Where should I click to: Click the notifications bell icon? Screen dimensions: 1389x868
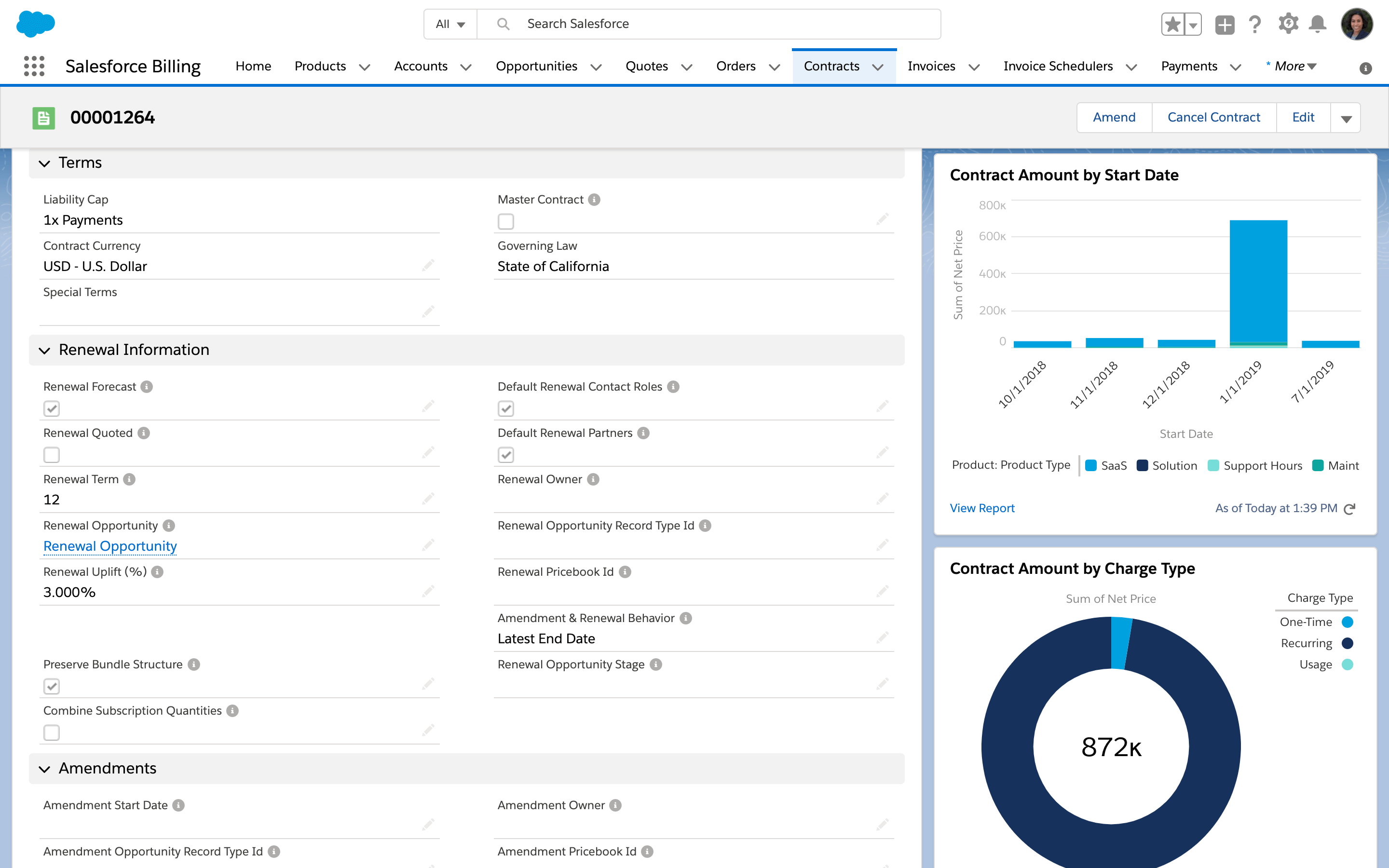[x=1317, y=24]
